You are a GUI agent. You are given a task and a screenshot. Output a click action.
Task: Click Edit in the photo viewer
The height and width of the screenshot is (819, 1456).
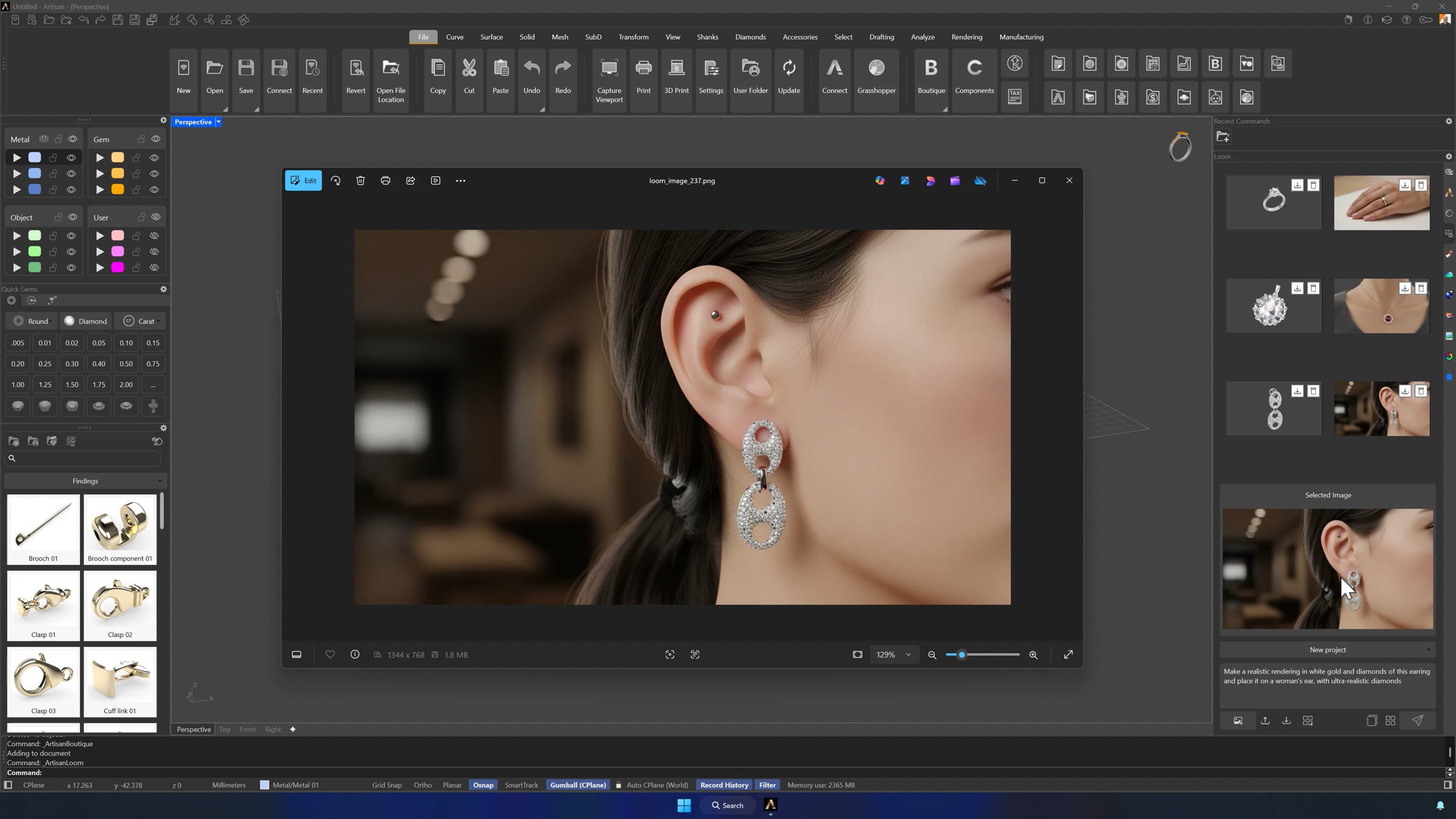303,180
